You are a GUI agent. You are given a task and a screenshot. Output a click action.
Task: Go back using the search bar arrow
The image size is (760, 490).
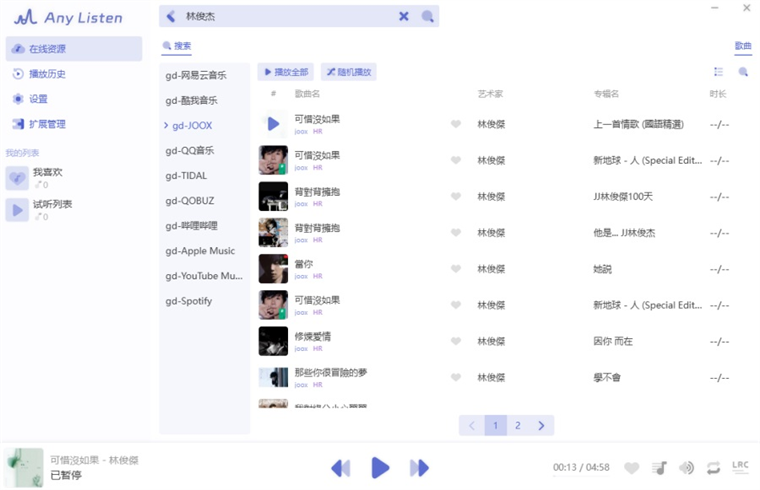pyautogui.click(x=171, y=16)
